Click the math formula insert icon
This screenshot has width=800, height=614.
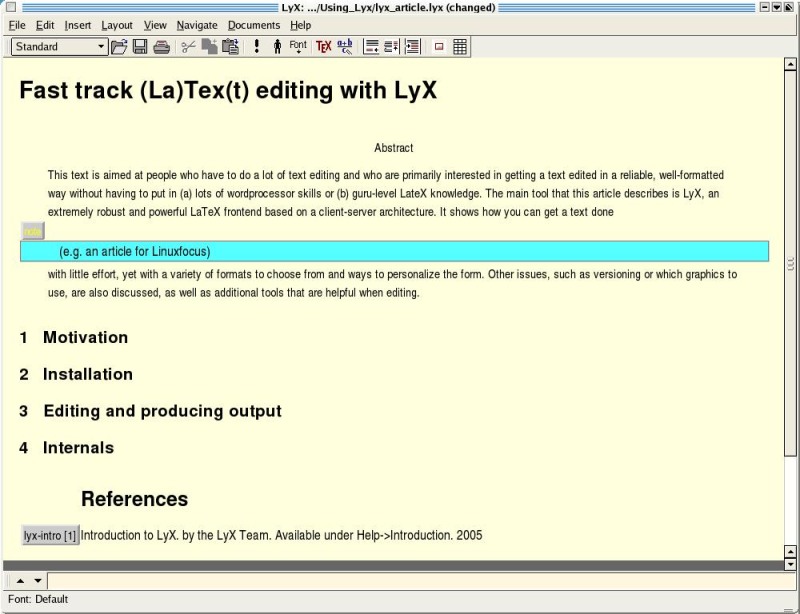[345, 46]
